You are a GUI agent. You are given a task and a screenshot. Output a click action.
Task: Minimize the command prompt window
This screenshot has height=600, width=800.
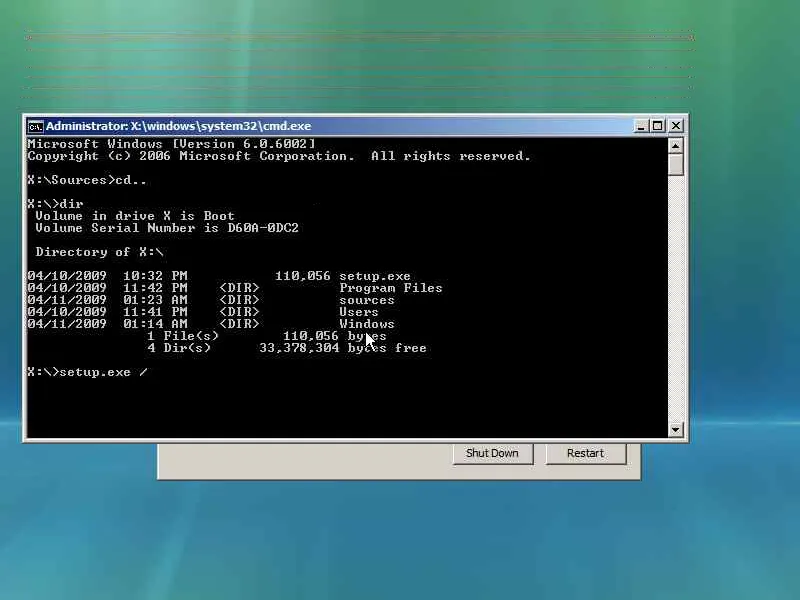[641, 126]
